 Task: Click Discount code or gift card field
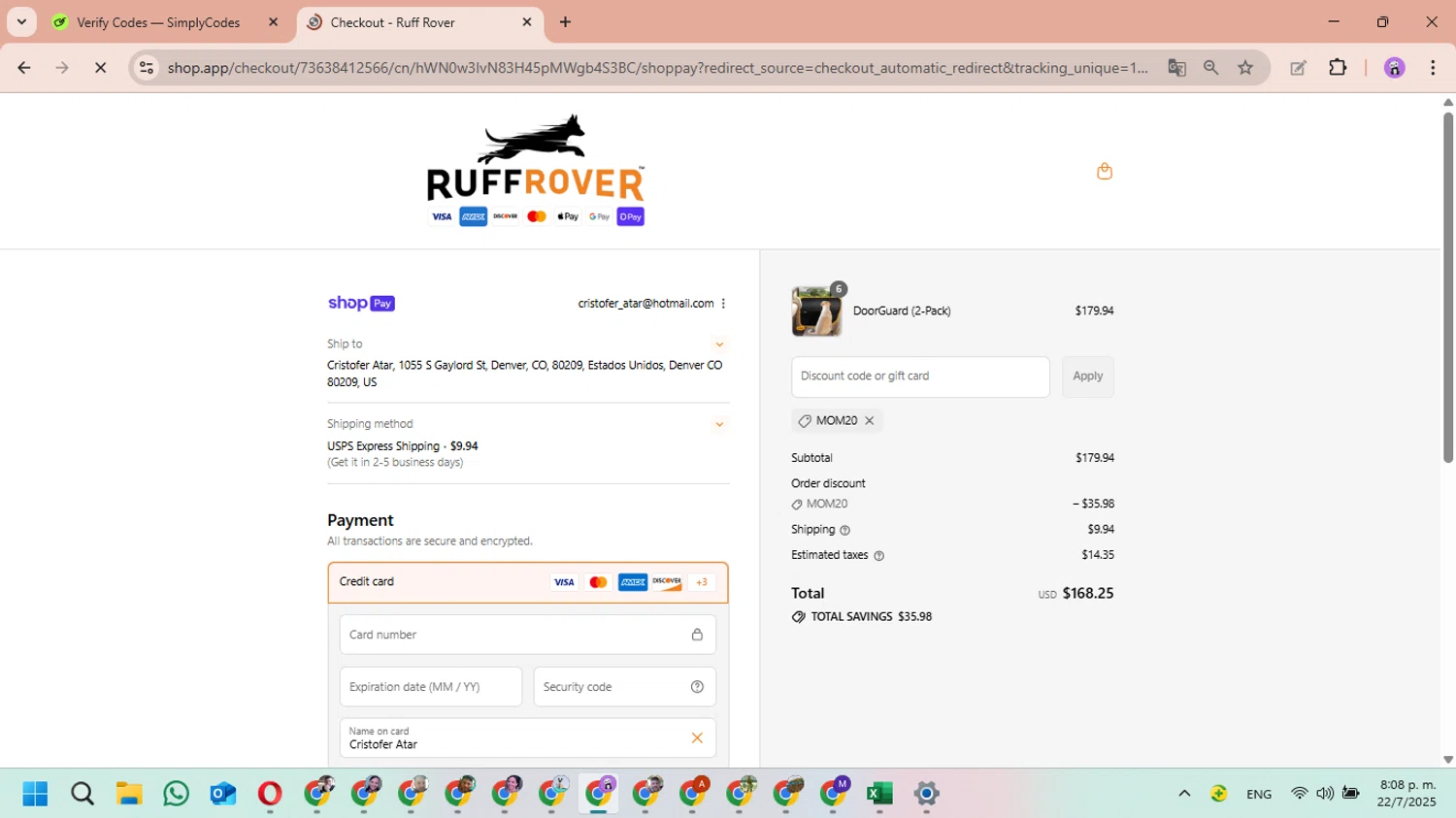pos(920,376)
